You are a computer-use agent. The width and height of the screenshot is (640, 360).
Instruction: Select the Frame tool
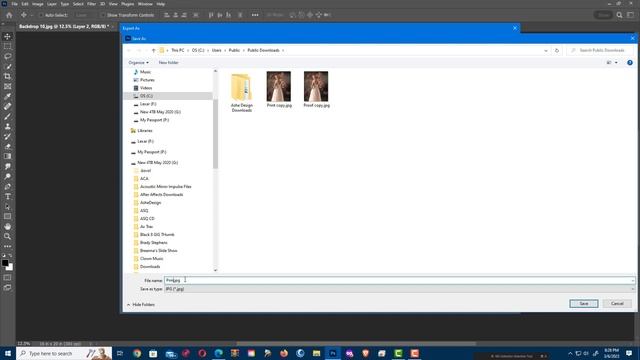7,87
